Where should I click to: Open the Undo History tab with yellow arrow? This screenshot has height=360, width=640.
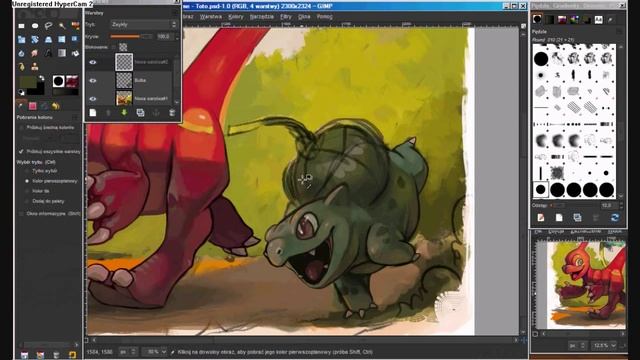pos(56,106)
